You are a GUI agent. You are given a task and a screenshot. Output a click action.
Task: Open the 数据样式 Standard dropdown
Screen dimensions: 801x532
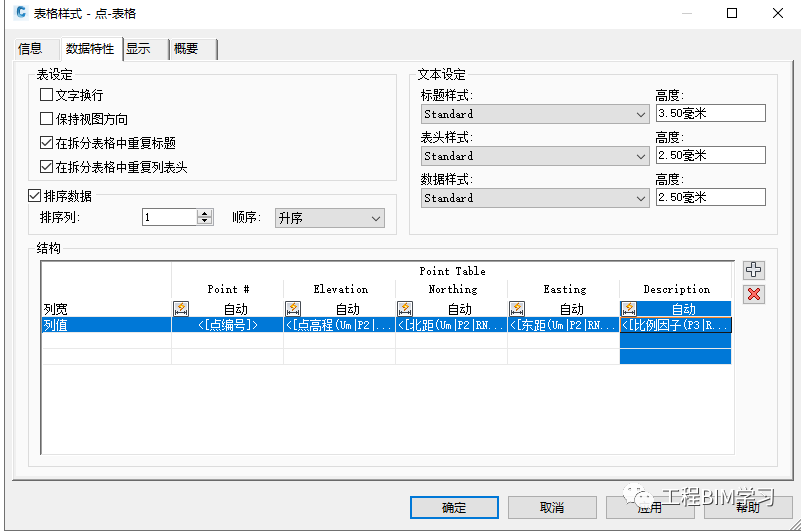[x=535, y=198]
